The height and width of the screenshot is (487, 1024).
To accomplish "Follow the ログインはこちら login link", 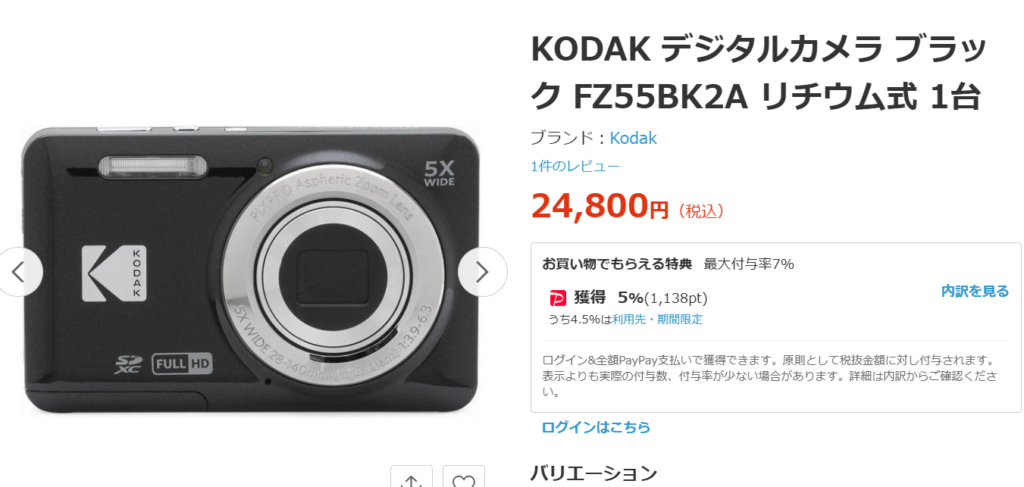I will click(x=596, y=428).
